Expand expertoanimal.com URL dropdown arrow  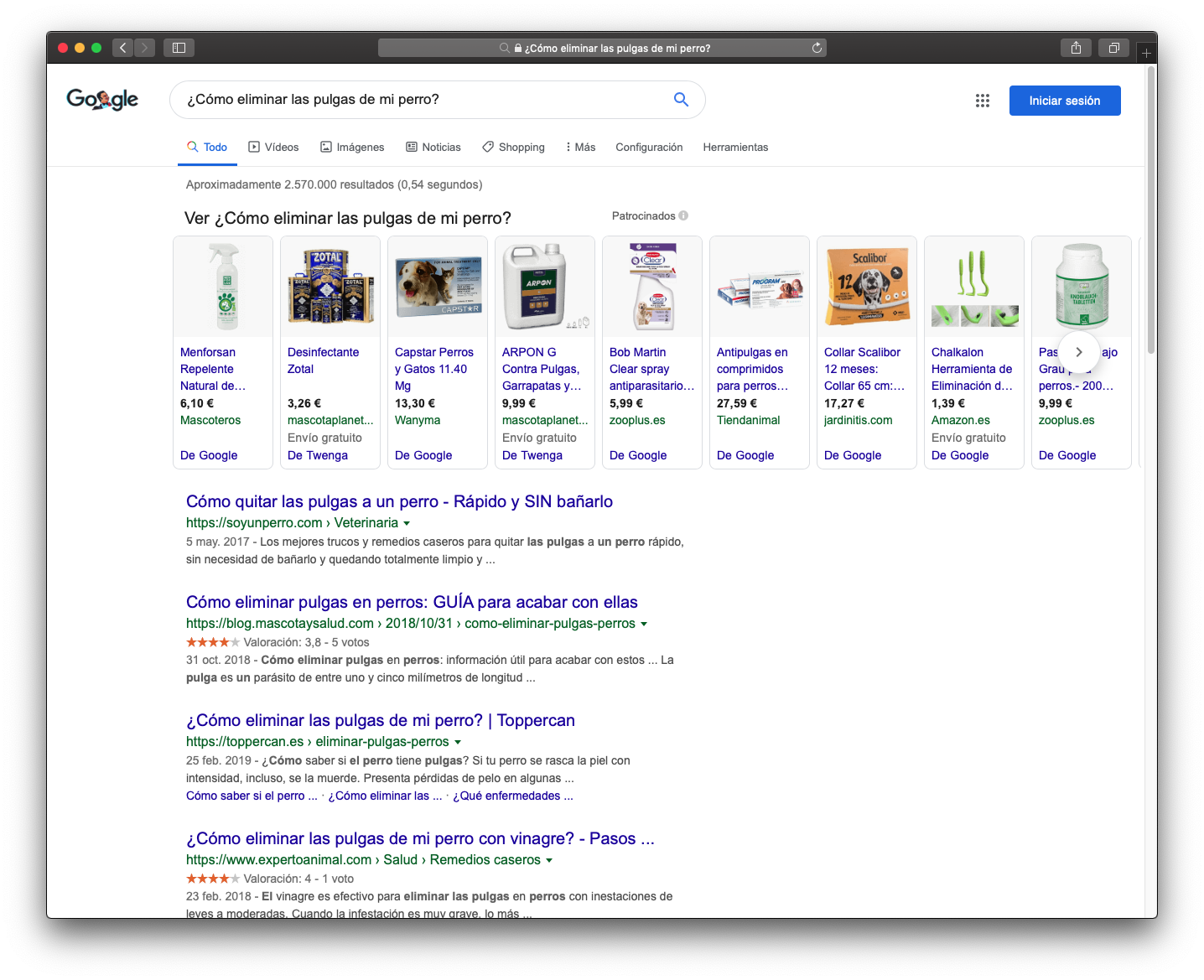point(549,860)
